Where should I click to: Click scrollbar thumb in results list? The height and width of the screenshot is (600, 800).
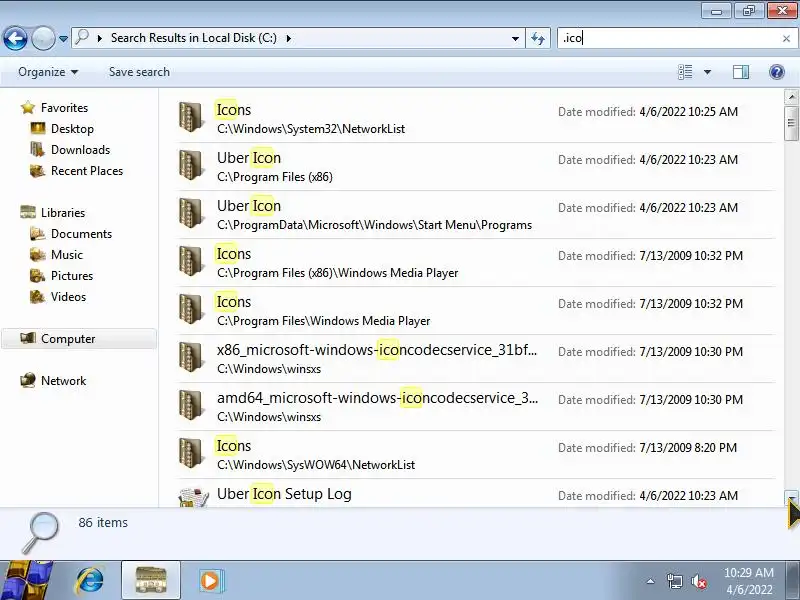click(791, 122)
